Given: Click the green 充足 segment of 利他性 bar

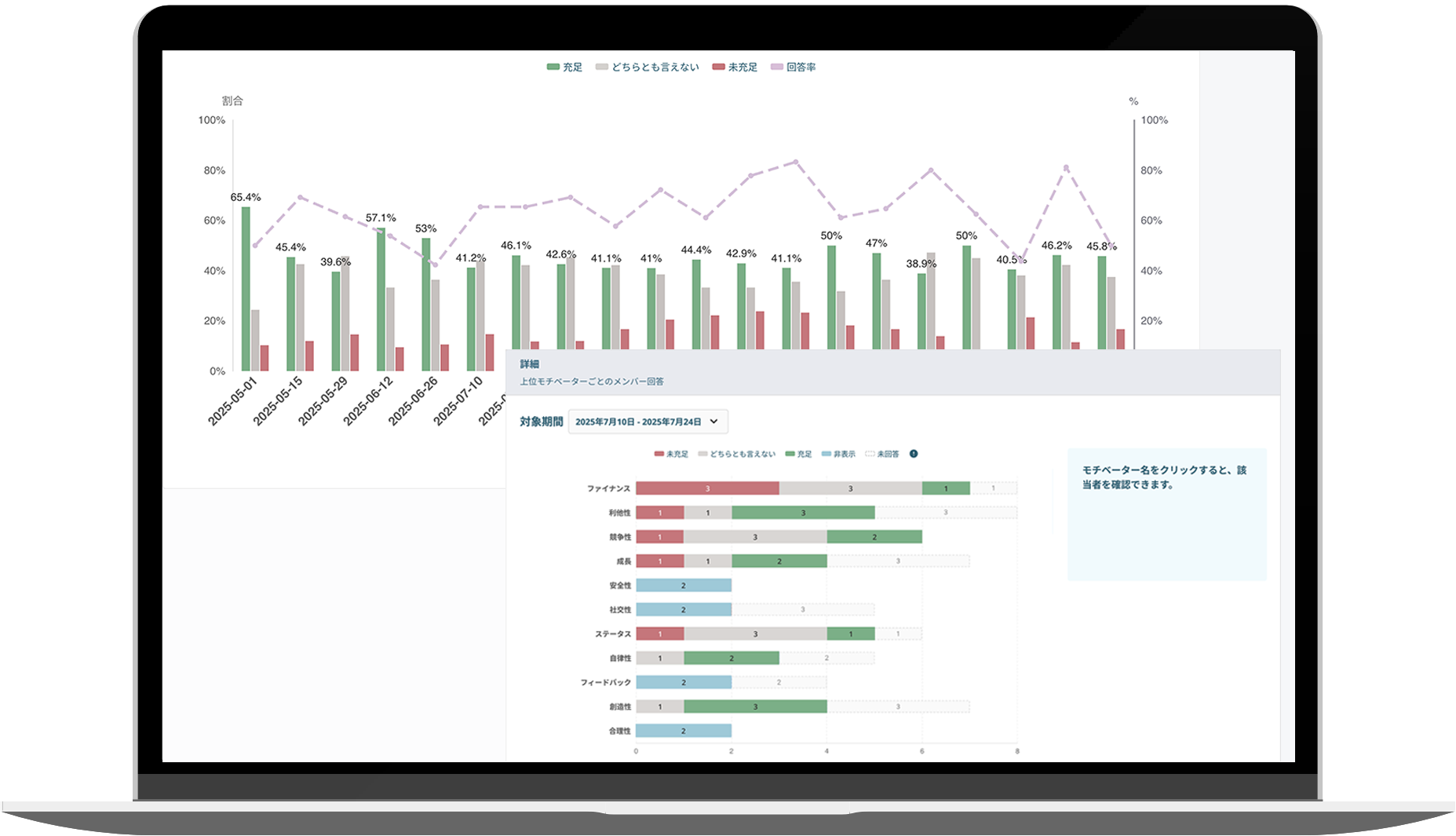Looking at the screenshot, I should click(802, 513).
